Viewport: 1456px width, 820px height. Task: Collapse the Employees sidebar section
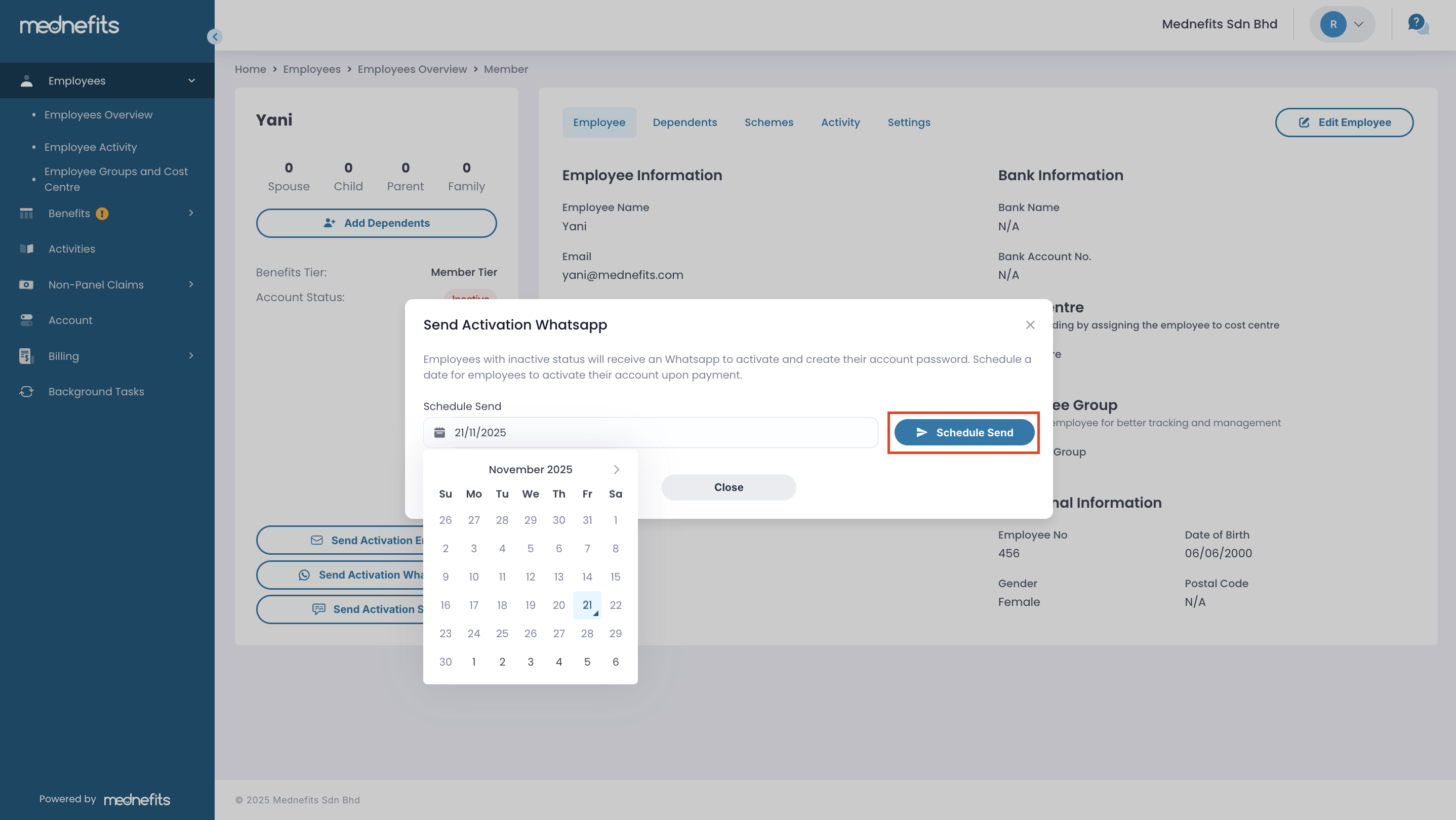[x=191, y=81]
